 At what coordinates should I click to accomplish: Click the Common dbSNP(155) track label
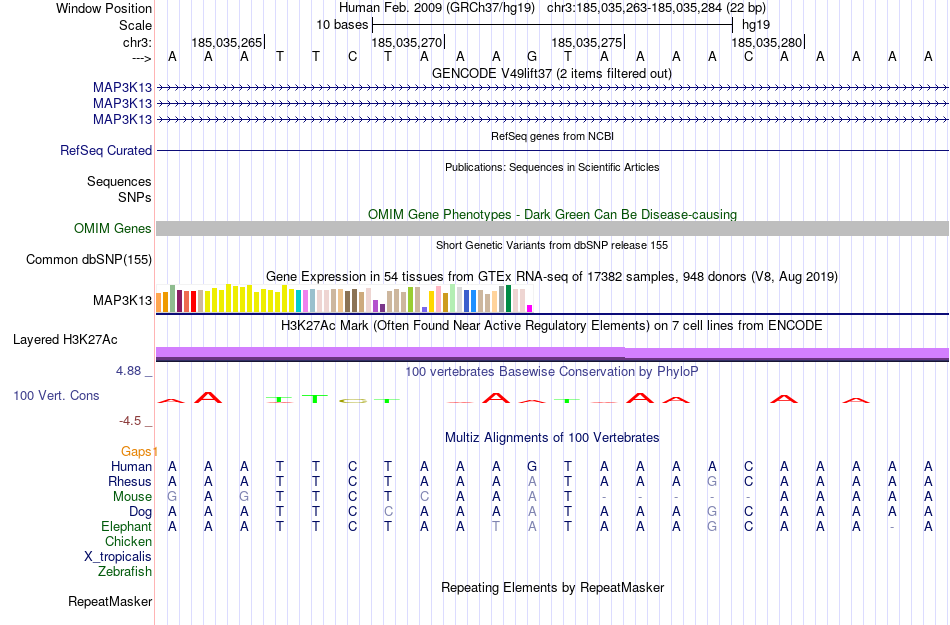(x=89, y=259)
